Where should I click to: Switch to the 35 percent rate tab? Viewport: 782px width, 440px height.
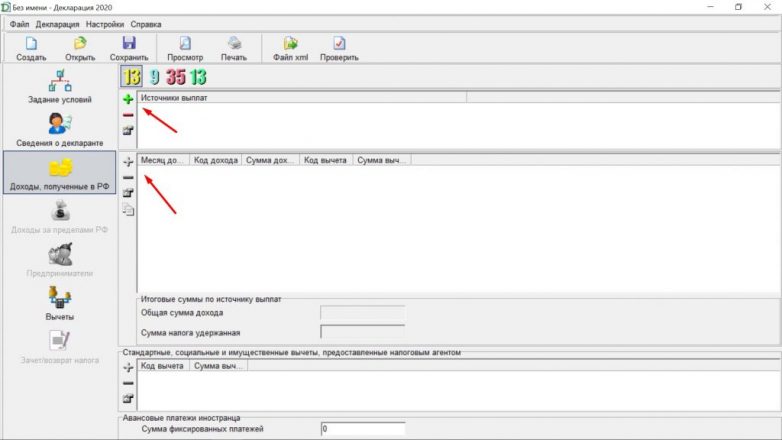pos(175,76)
